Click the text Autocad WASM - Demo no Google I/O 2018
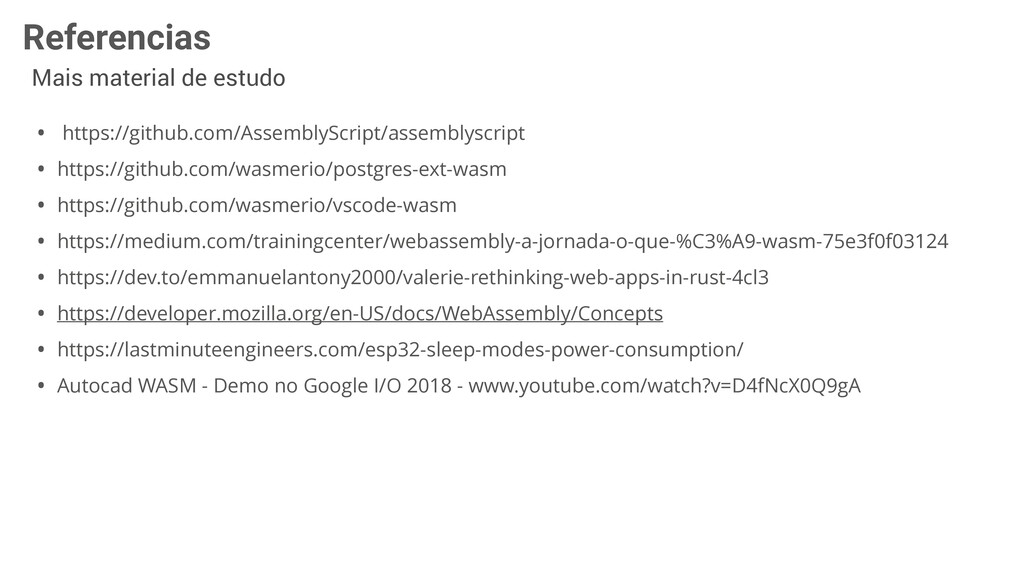 pyautogui.click(x=254, y=385)
